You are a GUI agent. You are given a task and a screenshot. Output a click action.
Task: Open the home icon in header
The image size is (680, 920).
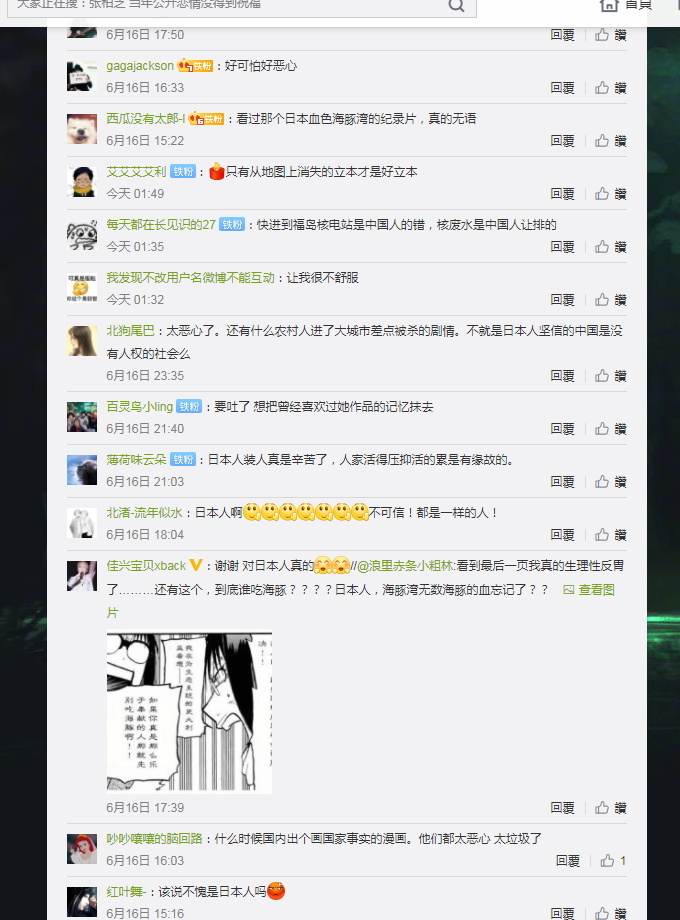click(609, 5)
